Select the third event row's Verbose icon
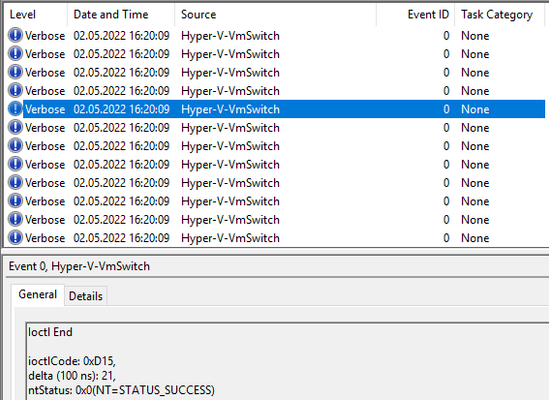Image resolution: width=549 pixels, height=400 pixels. click(x=15, y=72)
